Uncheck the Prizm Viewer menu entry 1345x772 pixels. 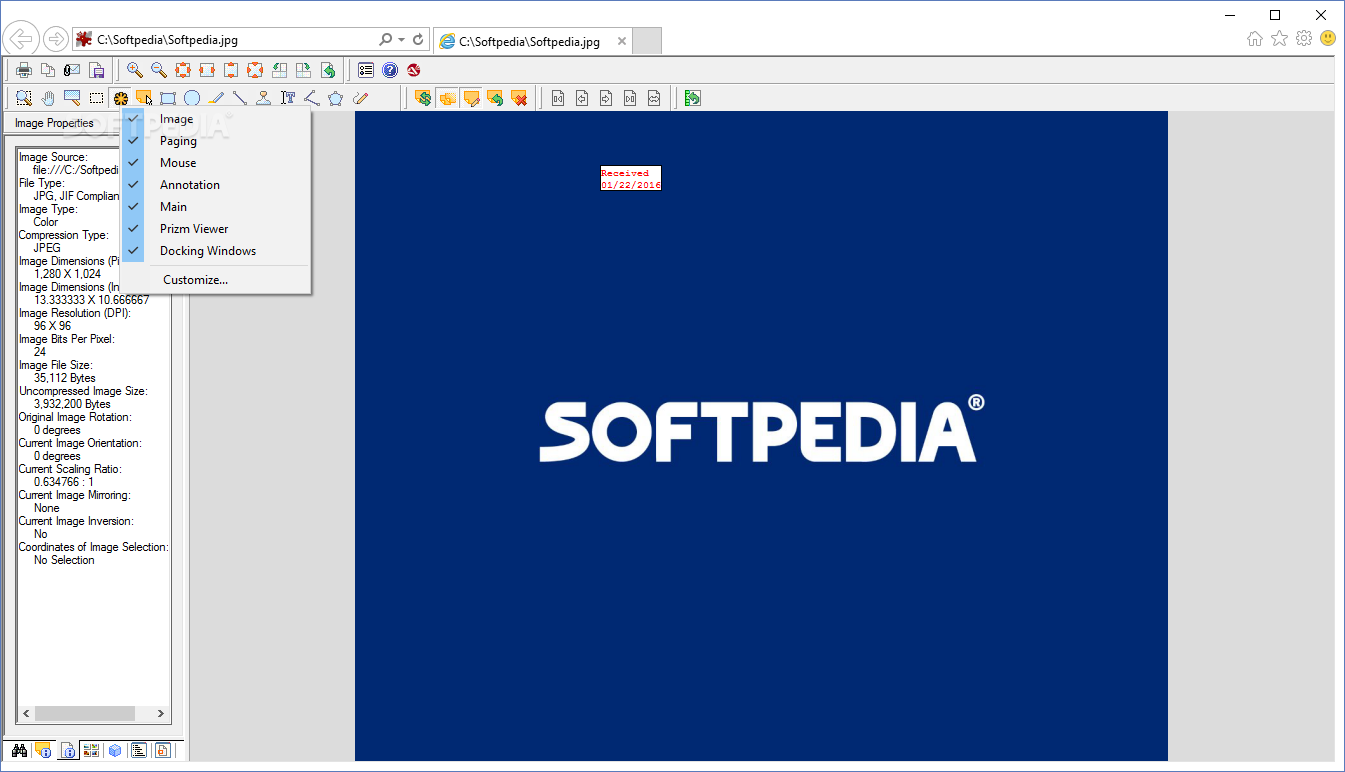(215, 229)
